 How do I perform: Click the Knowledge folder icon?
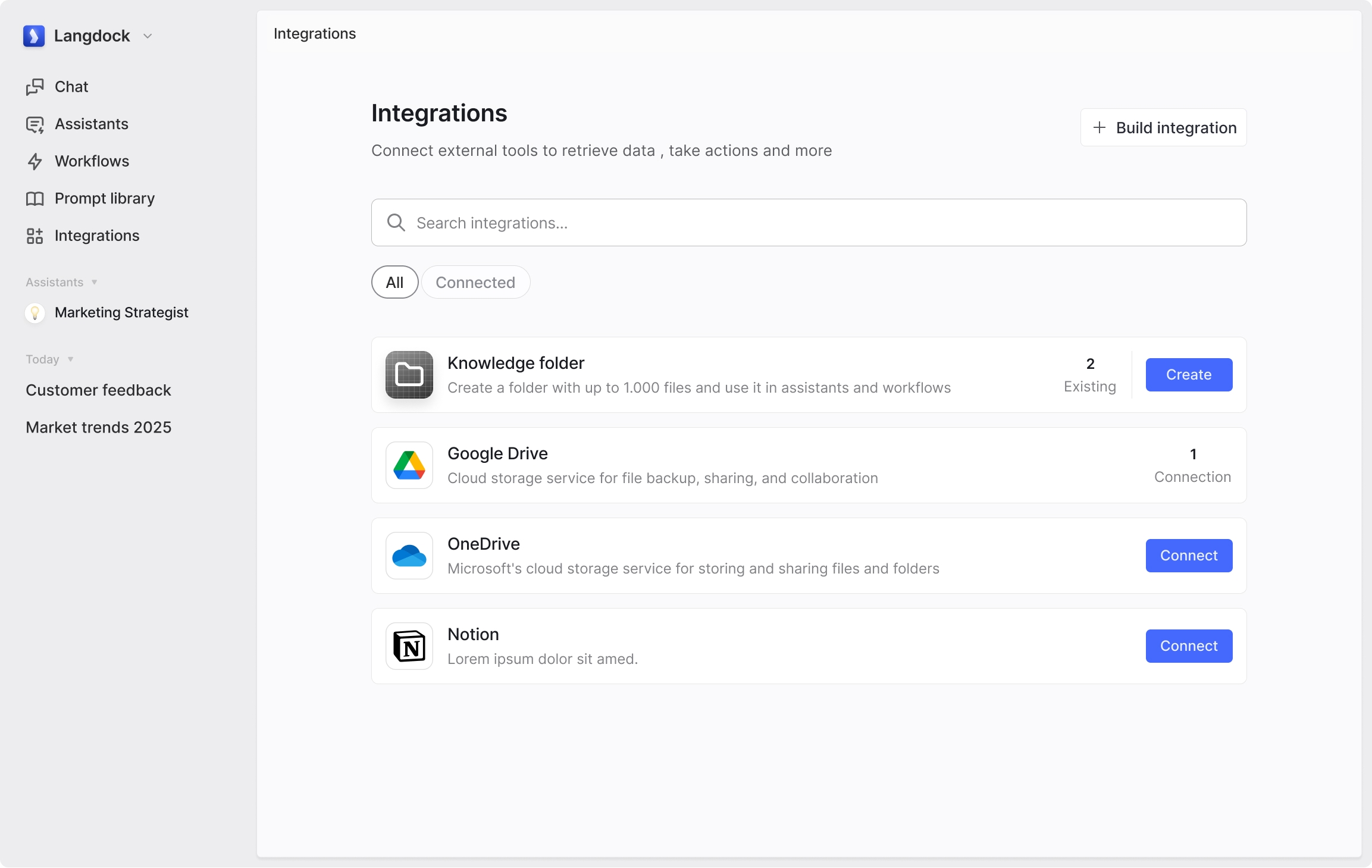coord(409,375)
